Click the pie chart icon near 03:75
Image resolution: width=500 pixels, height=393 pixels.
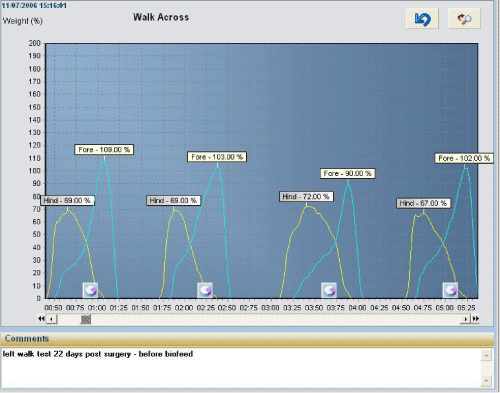tap(329, 290)
